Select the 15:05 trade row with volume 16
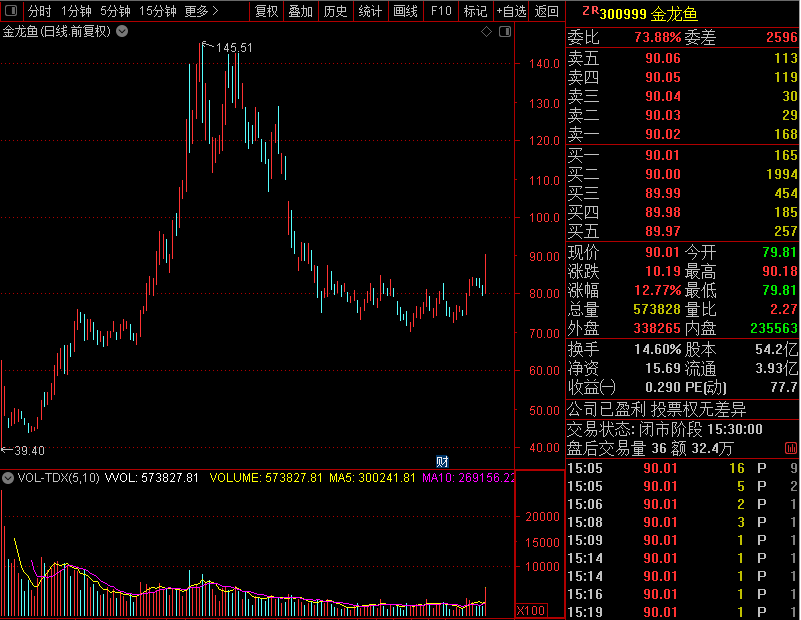Viewport: 801px width, 620px height. tap(682, 468)
